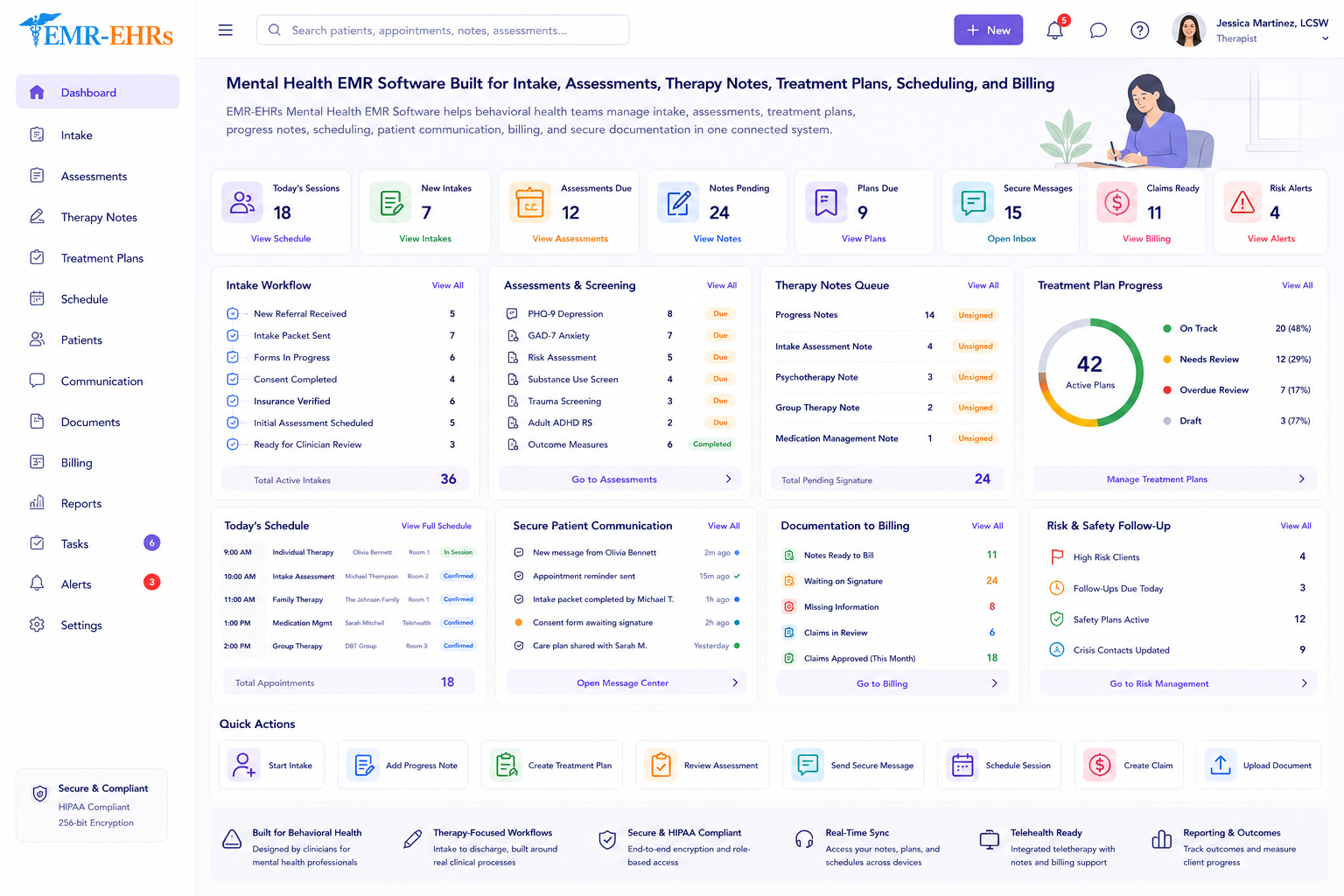Click the View Full Schedule link
This screenshot has width=1344, height=896.
[436, 526]
